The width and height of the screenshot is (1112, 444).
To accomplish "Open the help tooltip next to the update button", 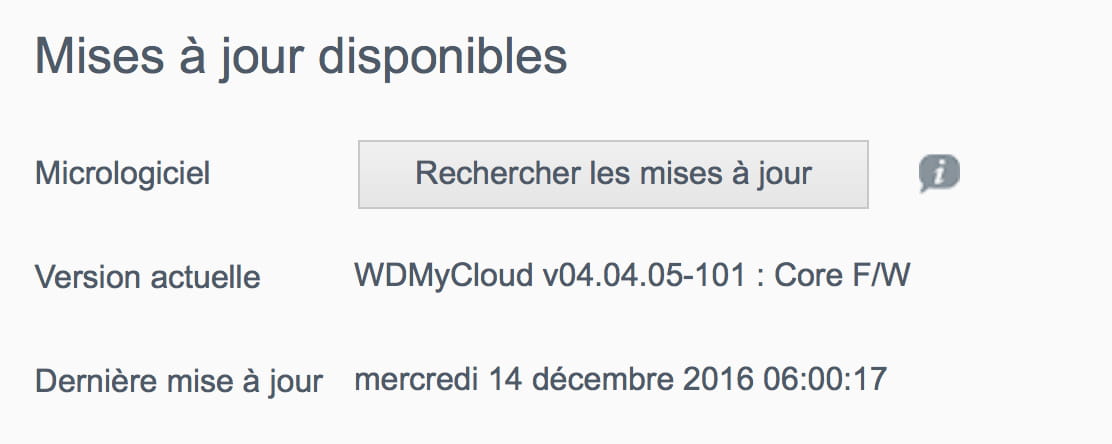I will point(939,174).
